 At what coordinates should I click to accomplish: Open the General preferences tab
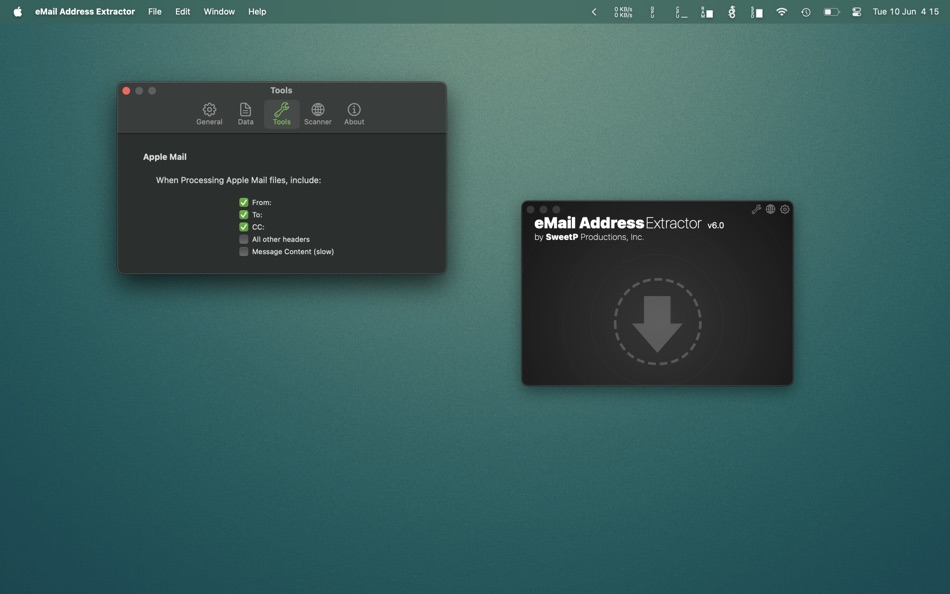(209, 114)
